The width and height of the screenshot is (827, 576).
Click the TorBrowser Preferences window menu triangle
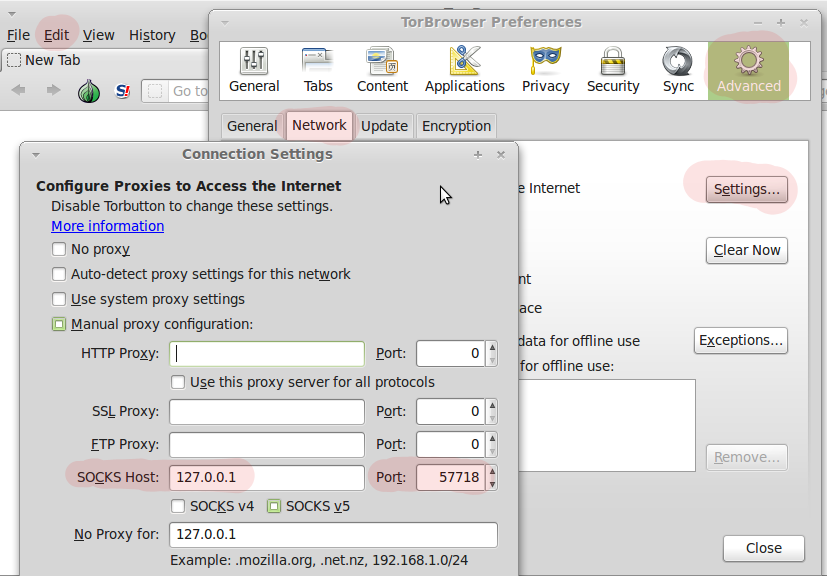pyautogui.click(x=225, y=23)
